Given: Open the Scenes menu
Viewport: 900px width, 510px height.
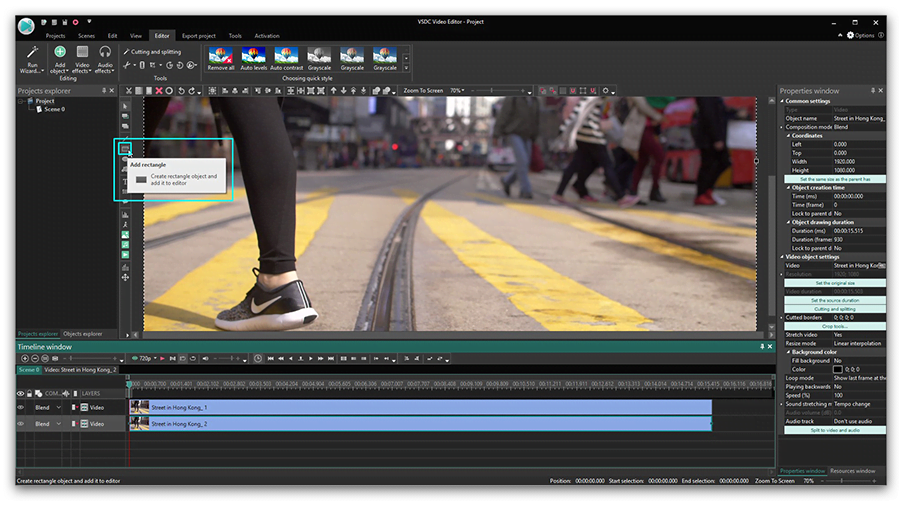Looking at the screenshot, I should 86,36.
